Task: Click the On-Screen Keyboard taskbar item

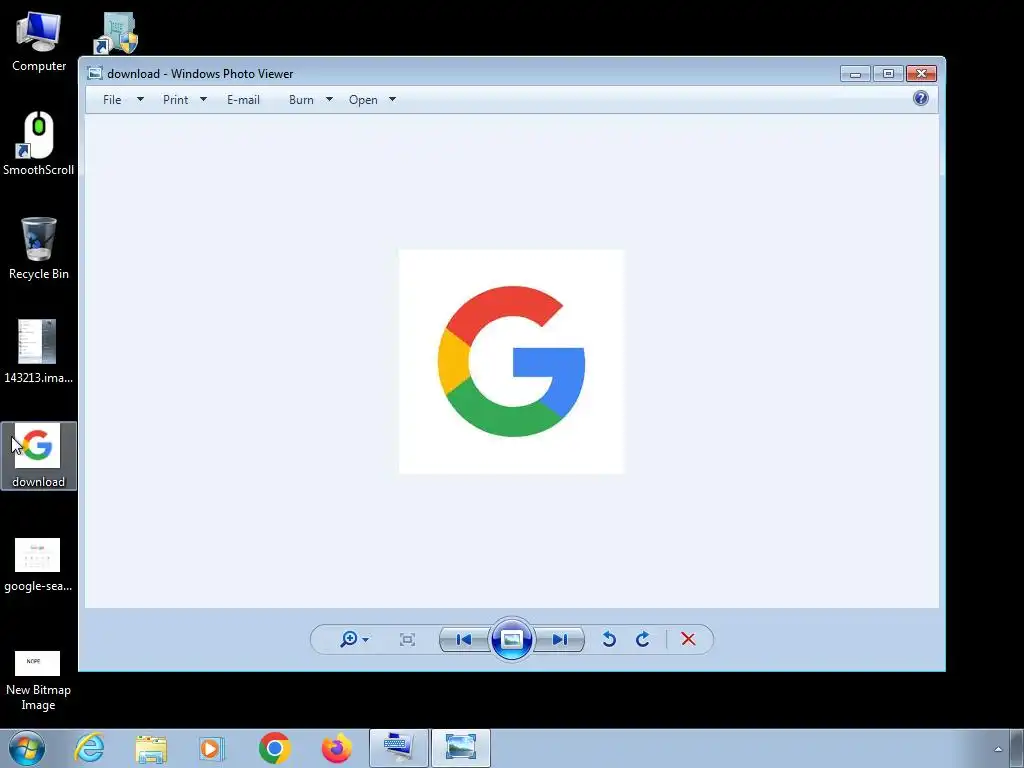Action: pyautogui.click(x=398, y=748)
